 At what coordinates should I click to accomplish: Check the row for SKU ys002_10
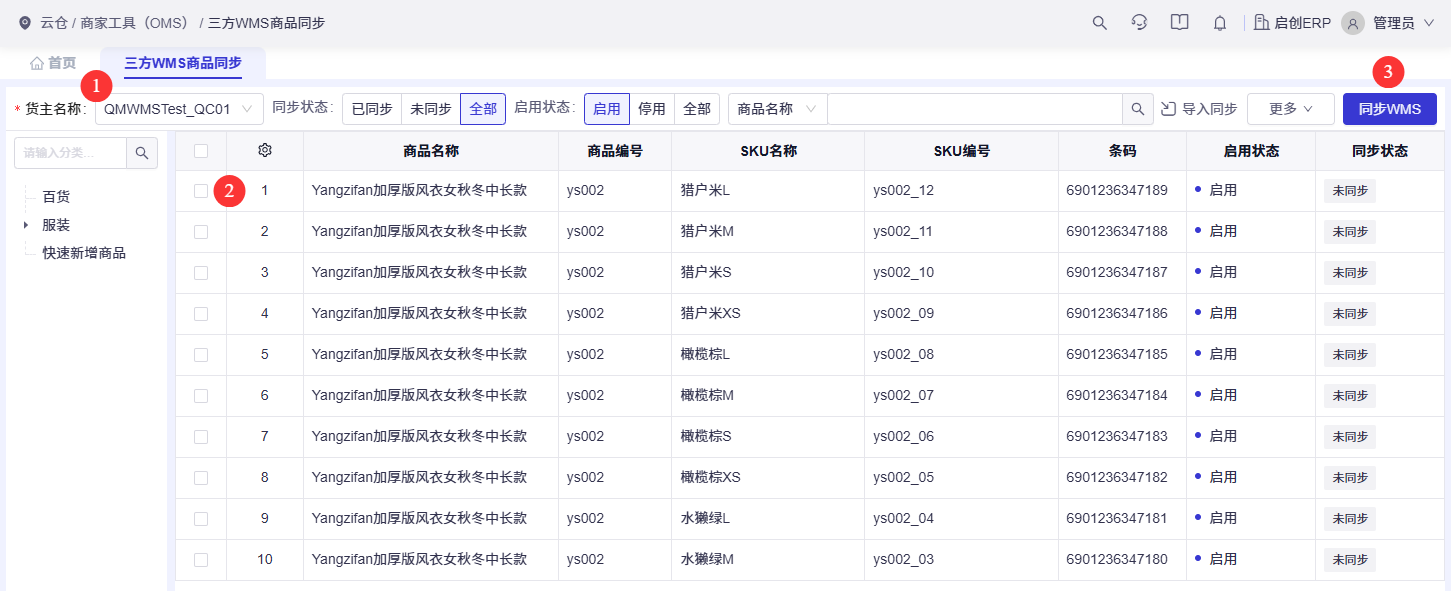[x=201, y=272]
